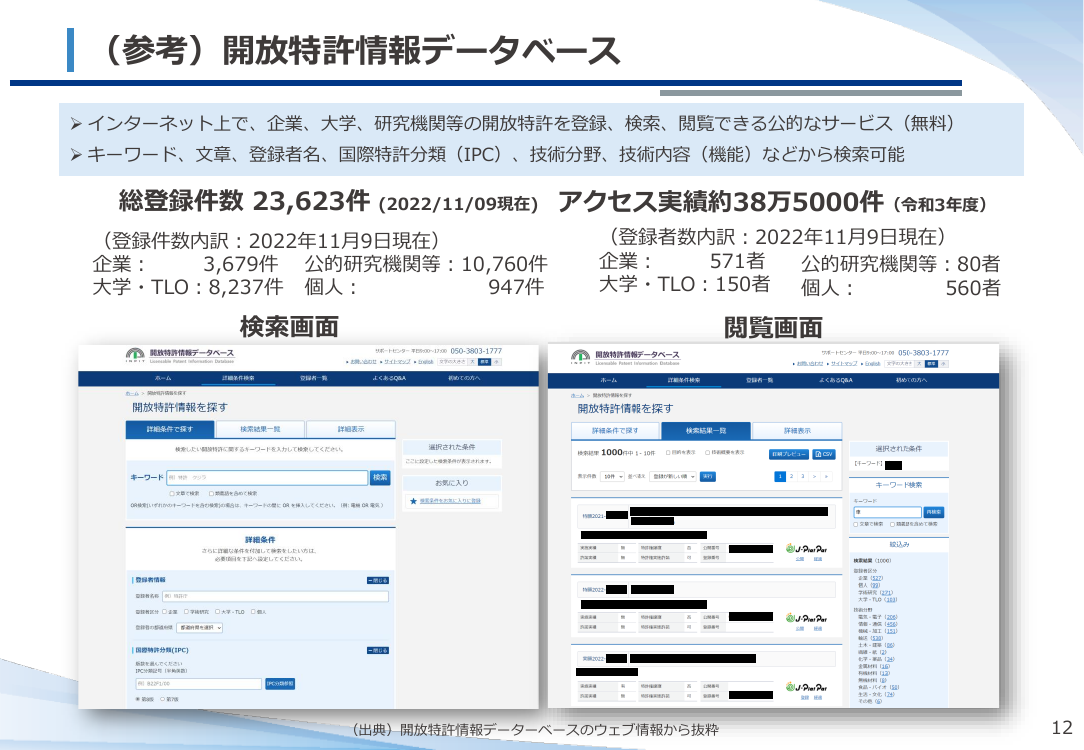Click the blue 検索 button beside keyword field
Image resolution: width=1084 pixels, height=750 pixels.
click(x=380, y=478)
